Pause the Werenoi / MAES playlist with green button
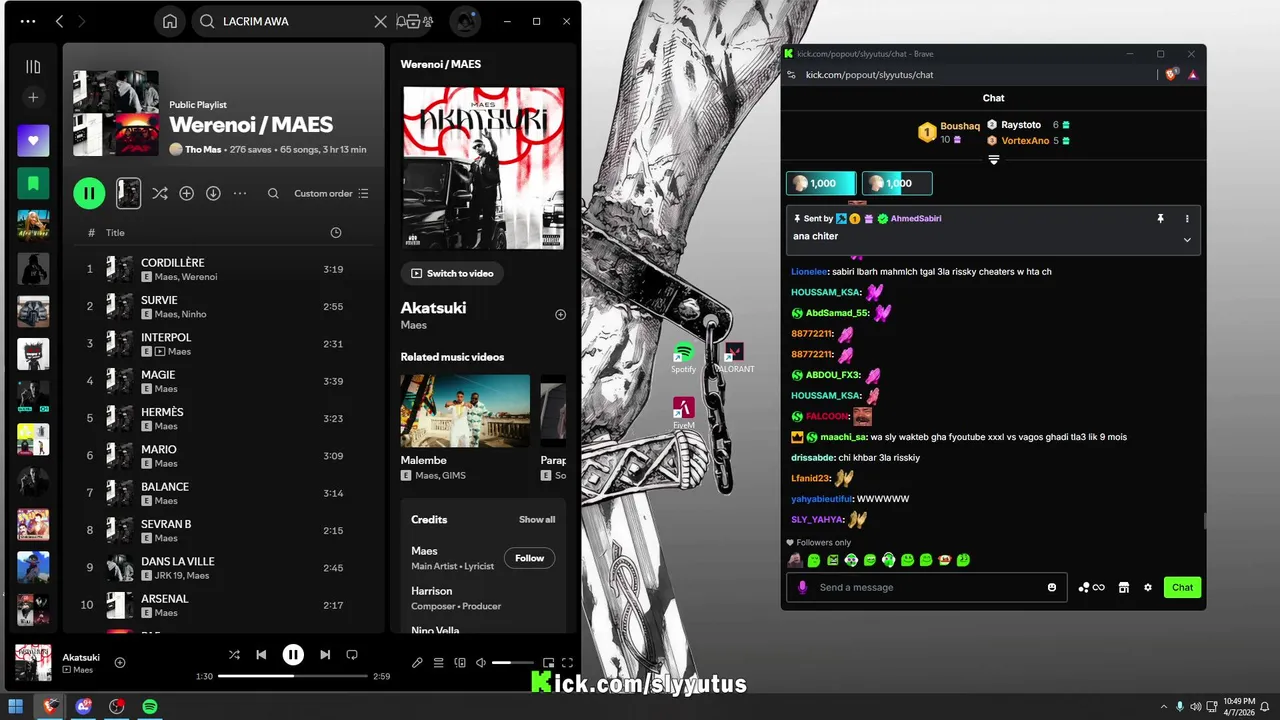 tap(89, 193)
